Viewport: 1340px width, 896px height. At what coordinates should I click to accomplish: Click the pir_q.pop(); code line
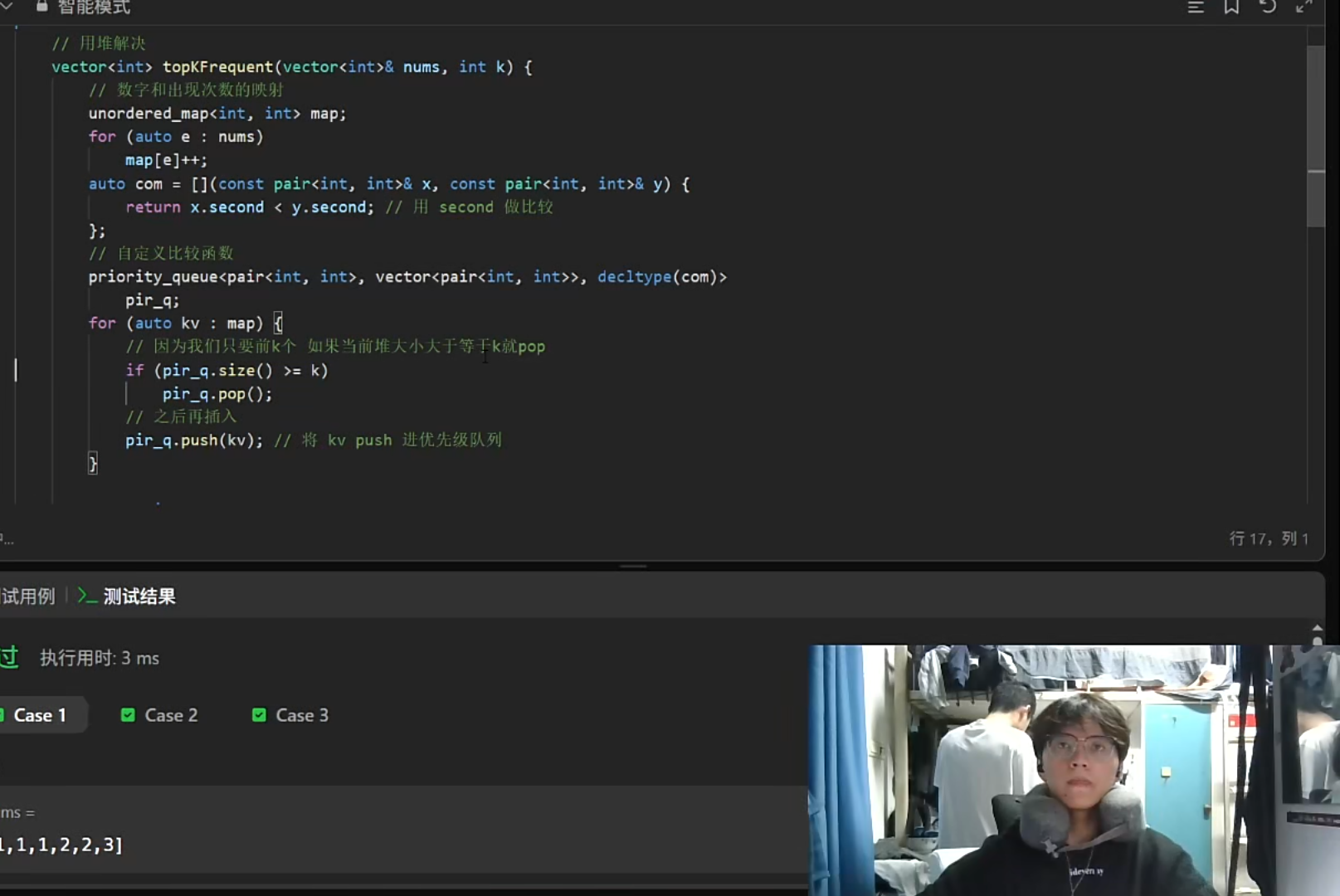(217, 394)
